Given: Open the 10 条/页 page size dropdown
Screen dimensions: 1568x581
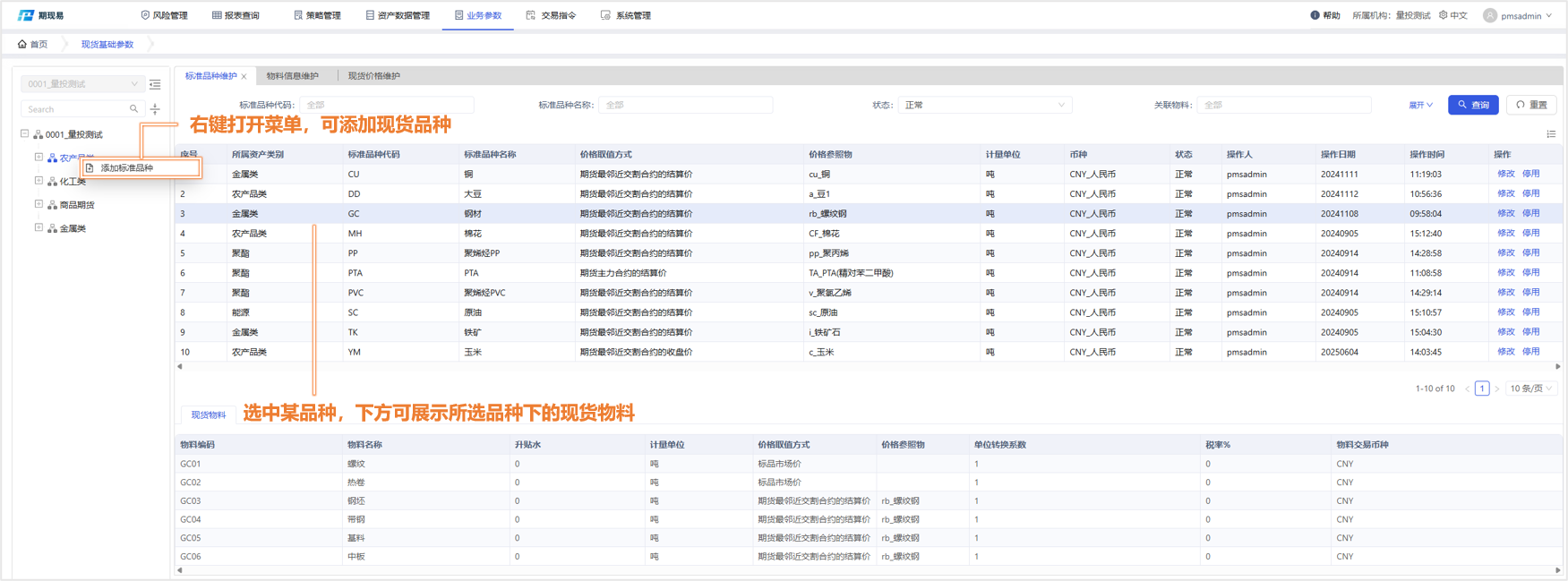Looking at the screenshot, I should pos(1530,389).
